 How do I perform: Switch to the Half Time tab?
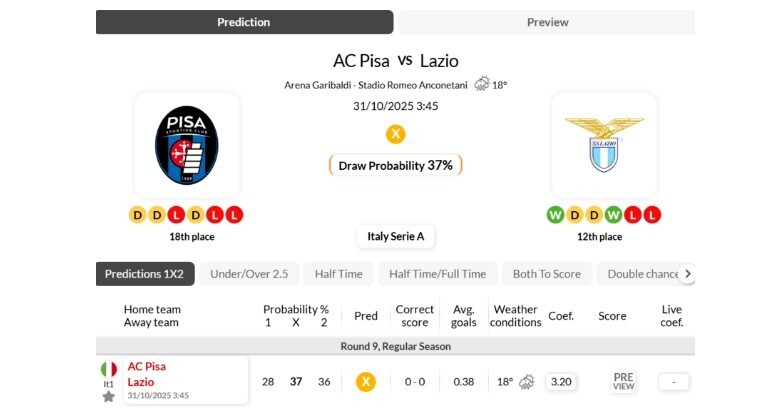(x=338, y=274)
